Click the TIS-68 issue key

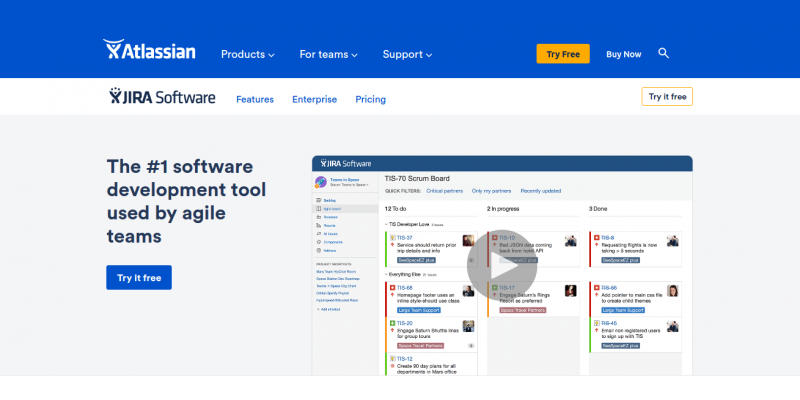[405, 288]
